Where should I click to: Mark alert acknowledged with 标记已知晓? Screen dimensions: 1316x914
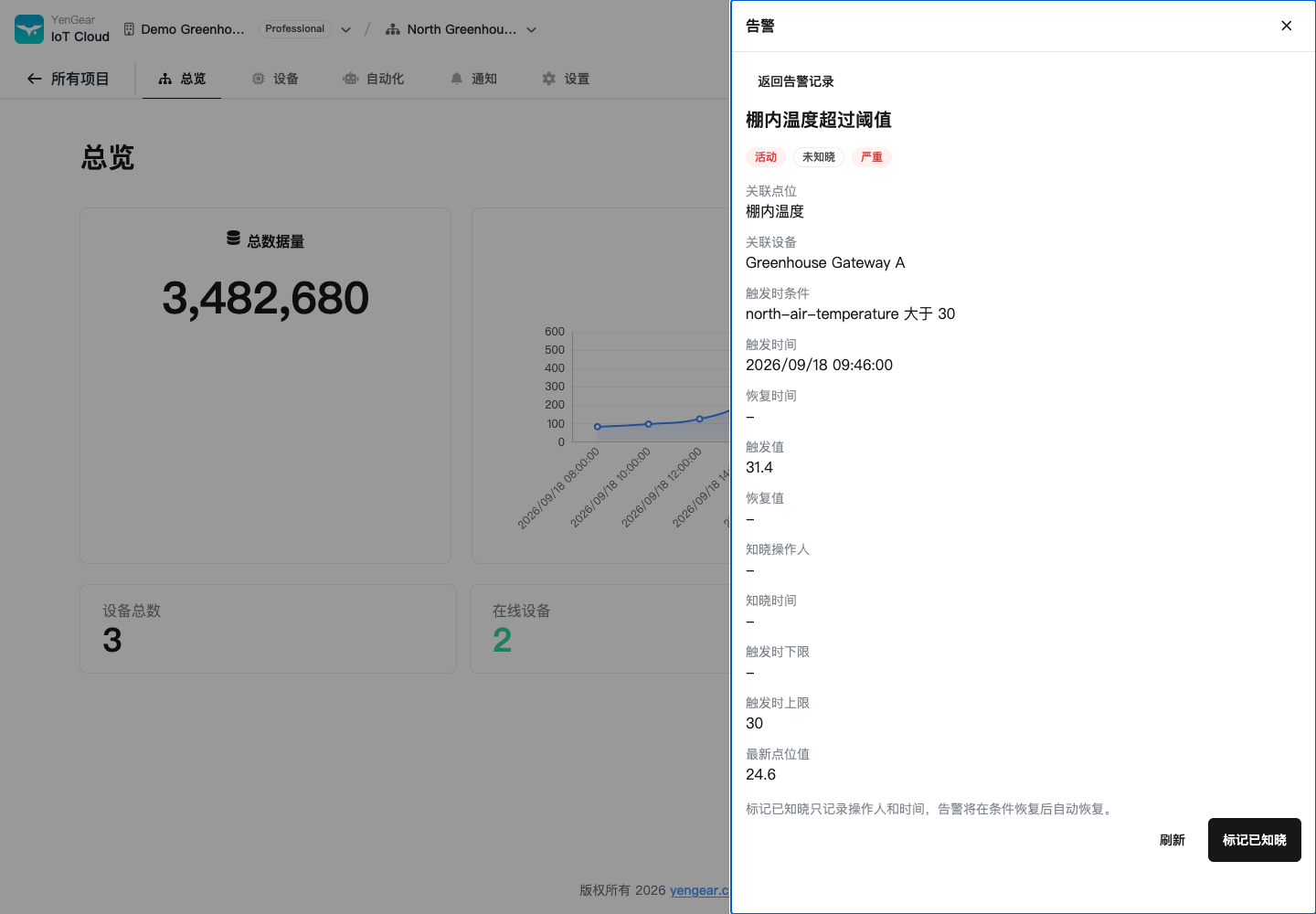1255,840
